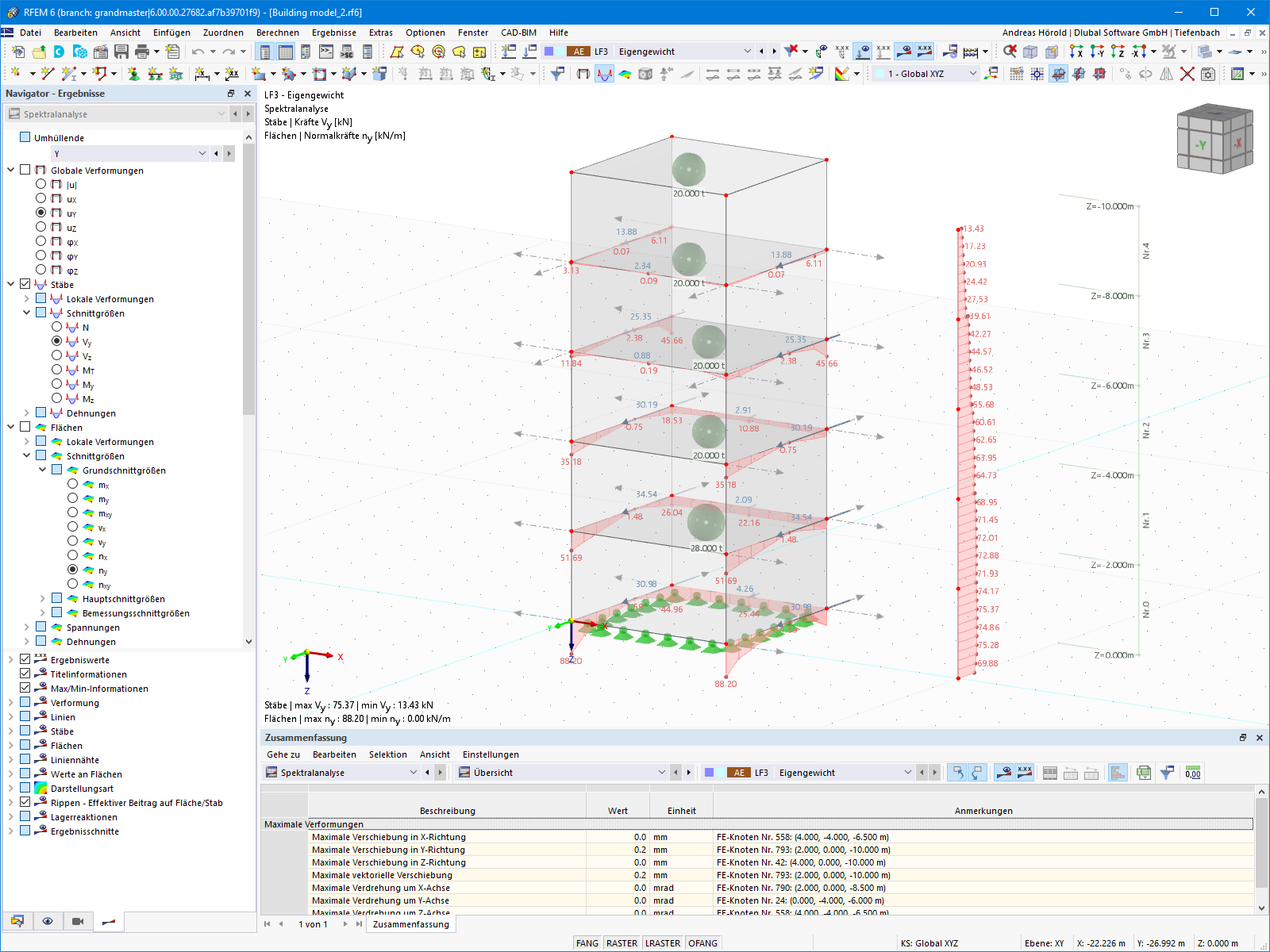Click the video camera tab in Navigator
This screenshot has height=952, width=1270.
(x=78, y=921)
